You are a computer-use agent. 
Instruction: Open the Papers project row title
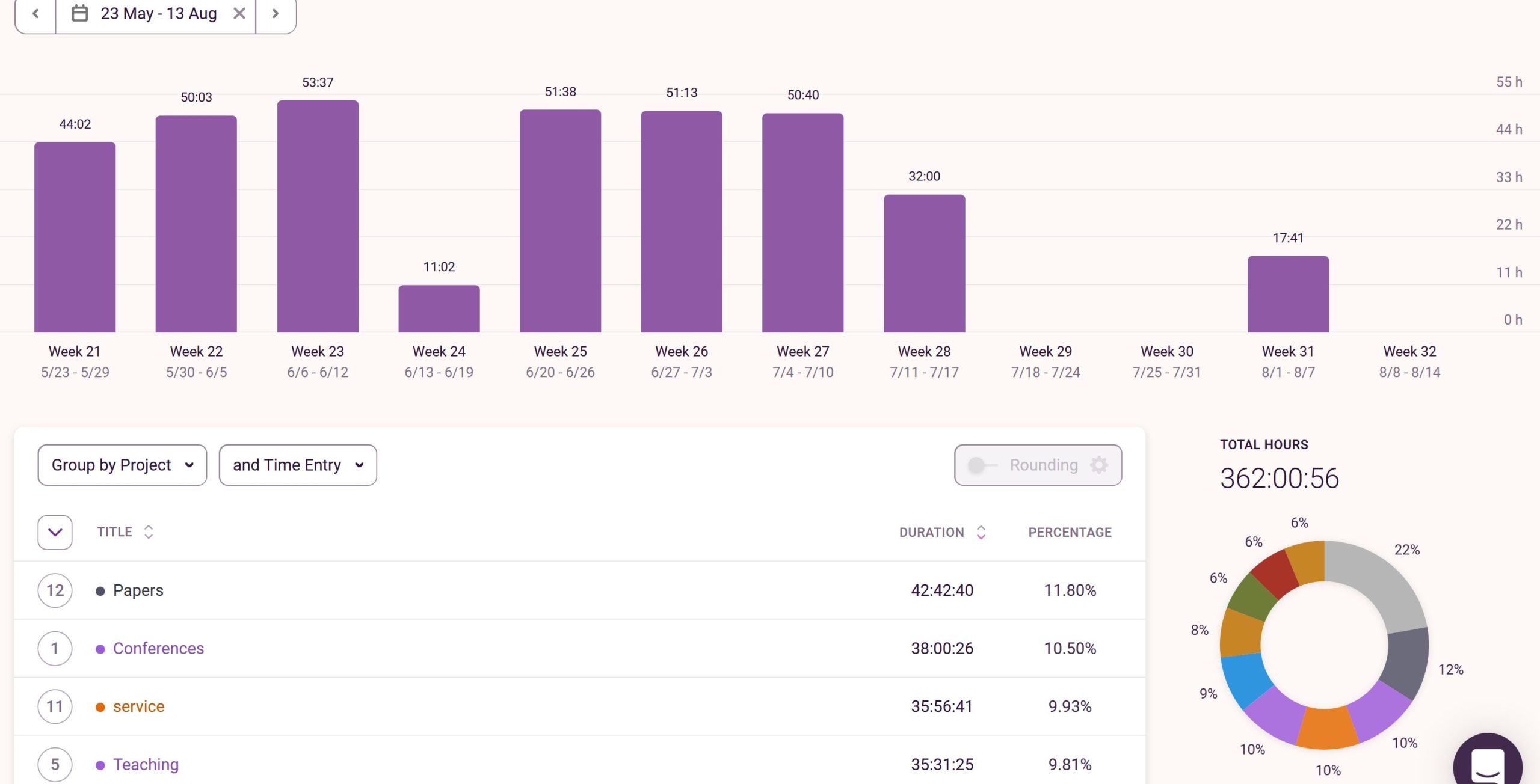tap(138, 590)
